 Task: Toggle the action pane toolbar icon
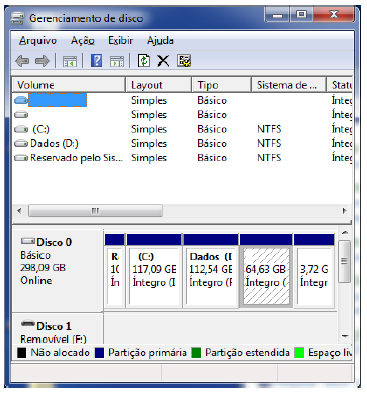[x=117, y=61]
